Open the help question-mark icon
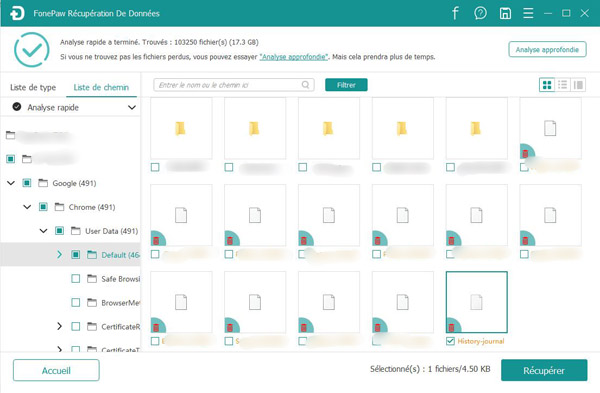Screen dimensions: 600x393 coord(480,13)
